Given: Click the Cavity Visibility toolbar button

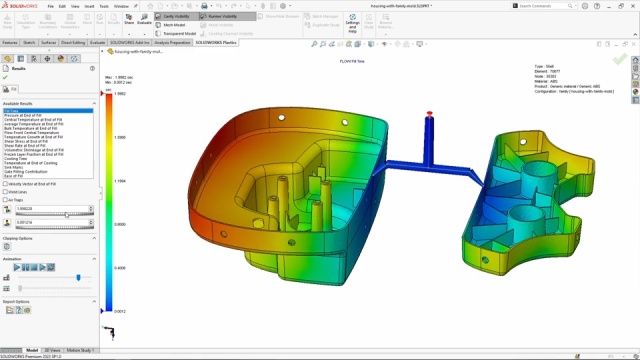Looking at the screenshot, I should 176,16.
